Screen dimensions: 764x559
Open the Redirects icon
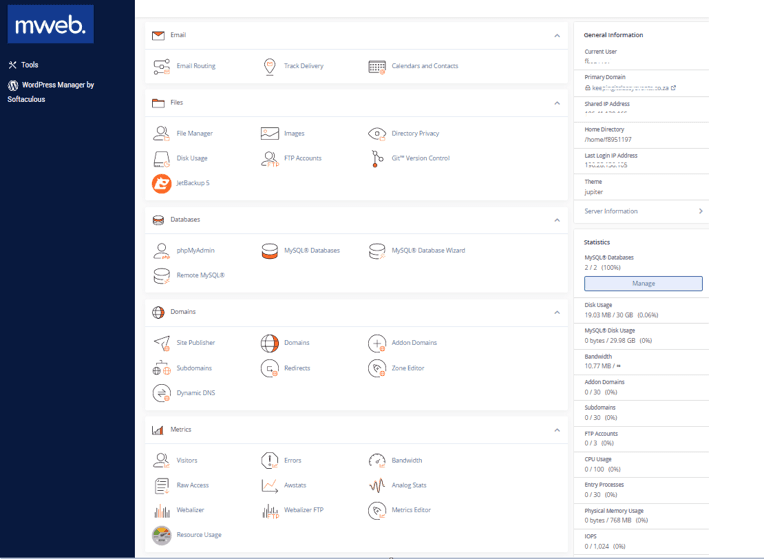(269, 368)
